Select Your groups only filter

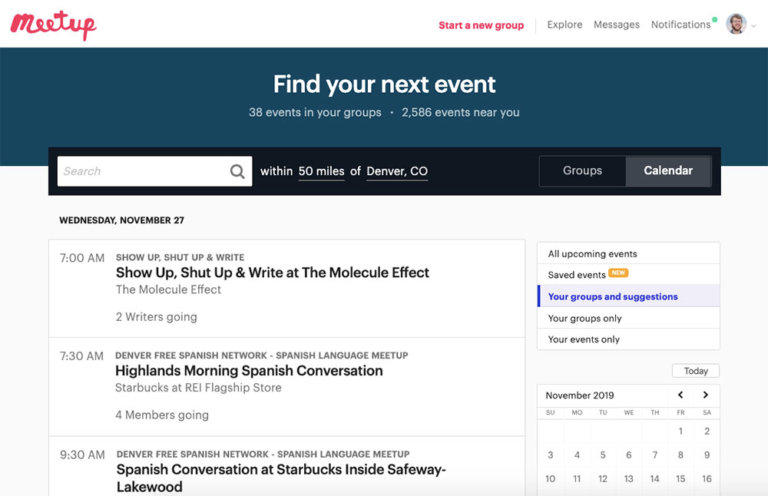(x=584, y=318)
